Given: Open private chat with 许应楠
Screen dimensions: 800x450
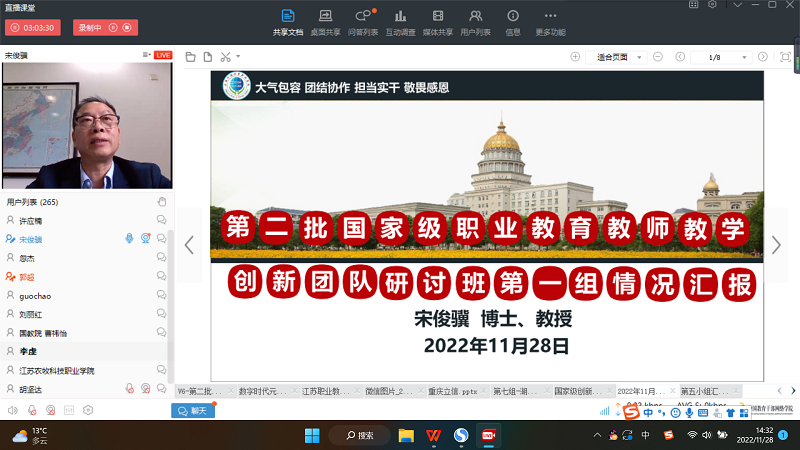Looking at the screenshot, I should (x=161, y=220).
